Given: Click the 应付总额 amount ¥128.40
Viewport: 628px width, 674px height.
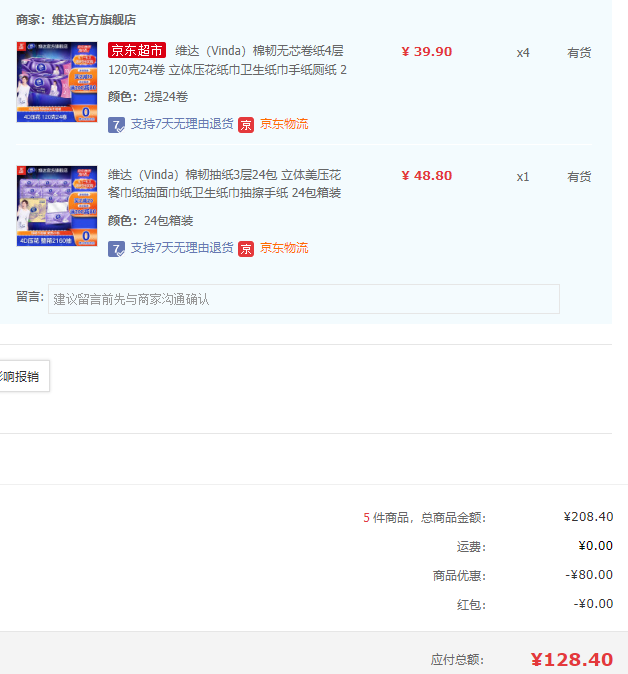Looking at the screenshot, I should click(572, 659).
